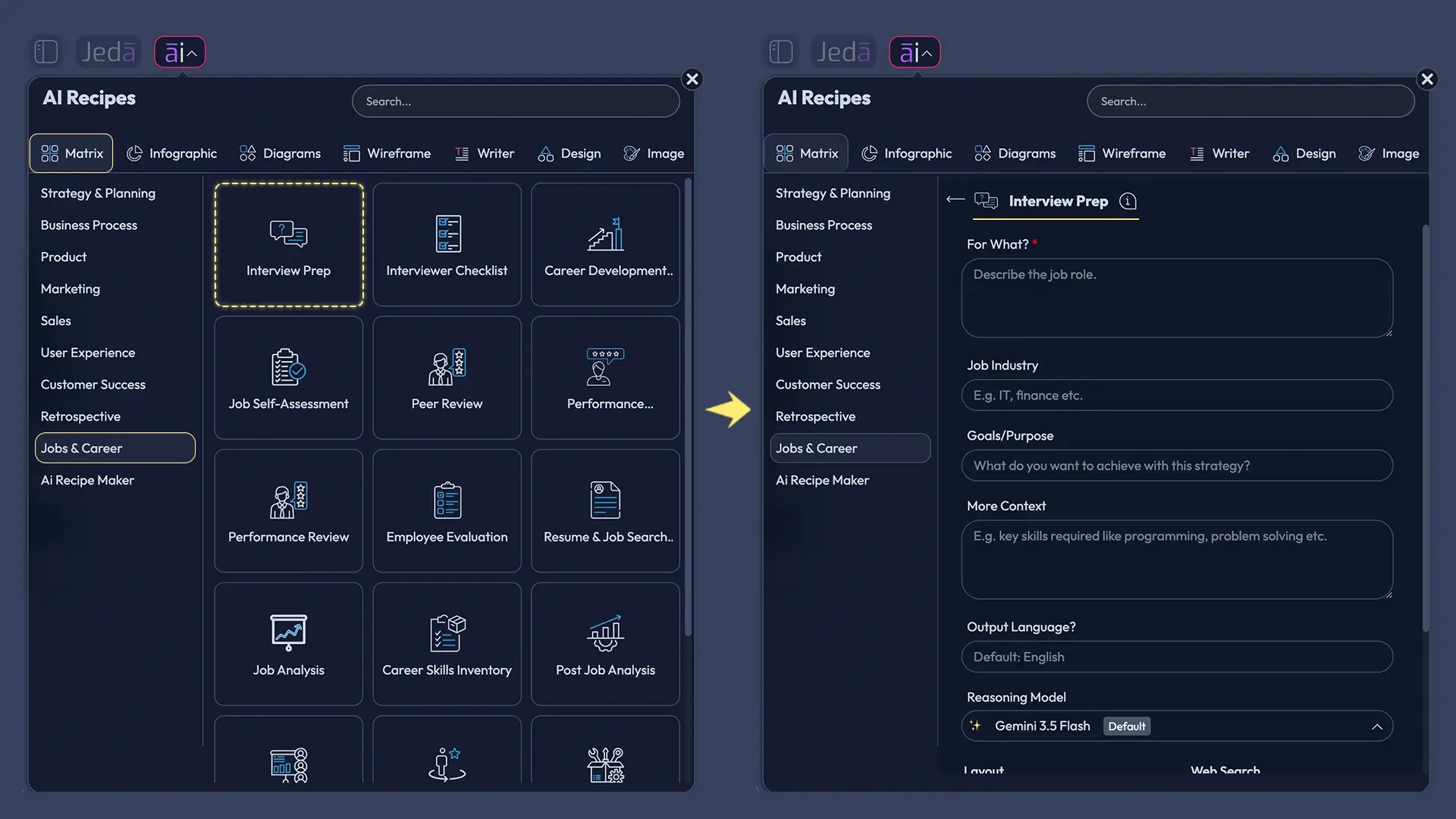The height and width of the screenshot is (819, 1456).
Task: Open the Job Self-Assessment recipe card
Action: [289, 378]
